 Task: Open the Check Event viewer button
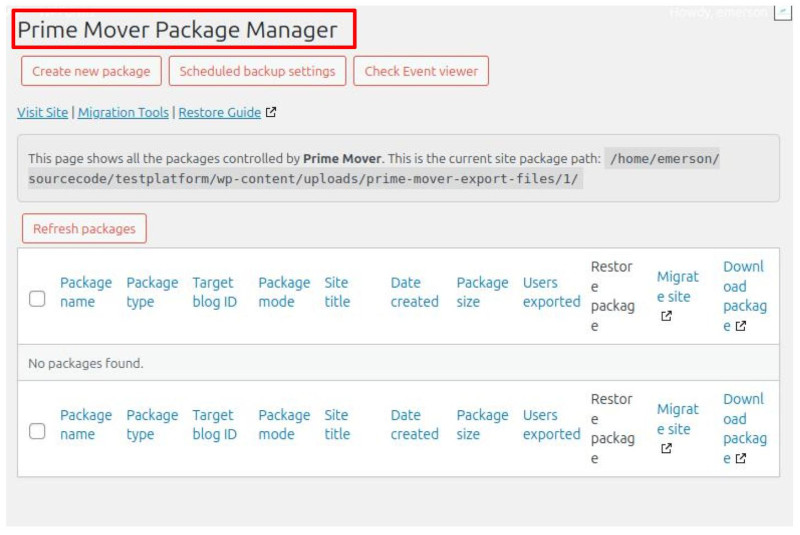coord(421,71)
